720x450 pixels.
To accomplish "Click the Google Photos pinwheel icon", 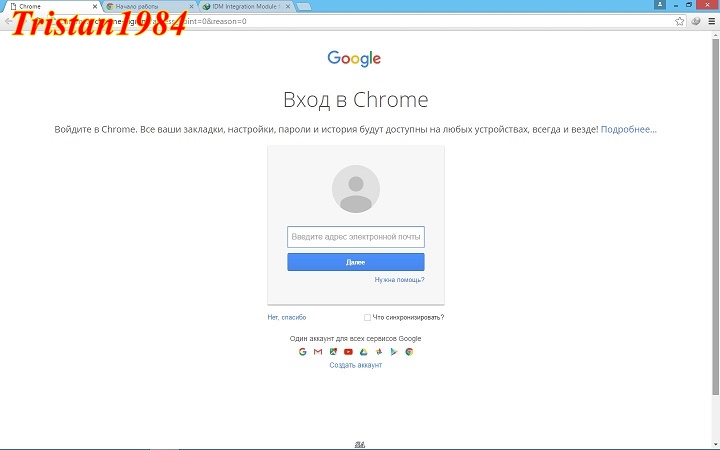I will tap(379, 352).
